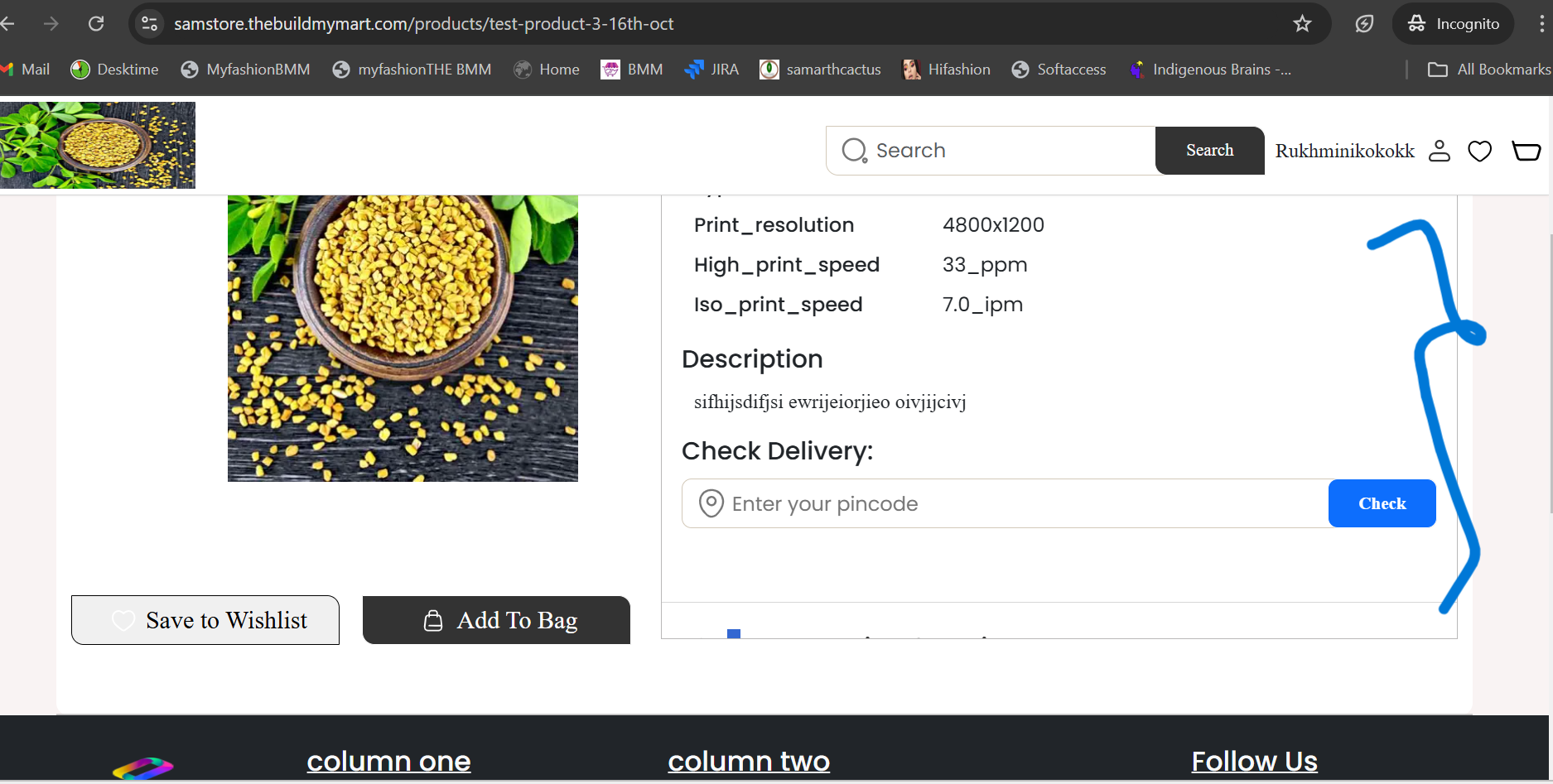The height and width of the screenshot is (784, 1553).
Task: Open the column one footer link
Action: [x=388, y=761]
